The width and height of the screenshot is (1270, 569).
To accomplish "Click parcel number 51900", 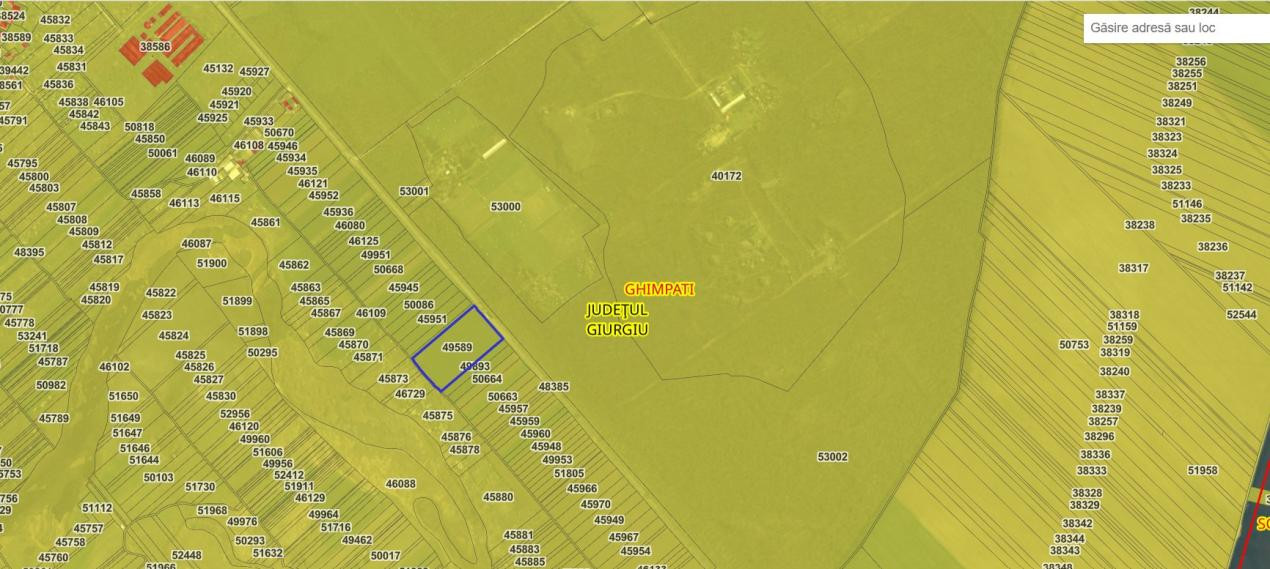I will pos(211,264).
